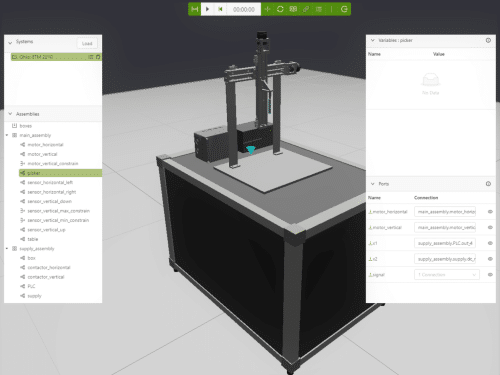The width and height of the screenshot is (500, 375).
Task: Click the motor_vertical connection input field
Action: pos(445,227)
